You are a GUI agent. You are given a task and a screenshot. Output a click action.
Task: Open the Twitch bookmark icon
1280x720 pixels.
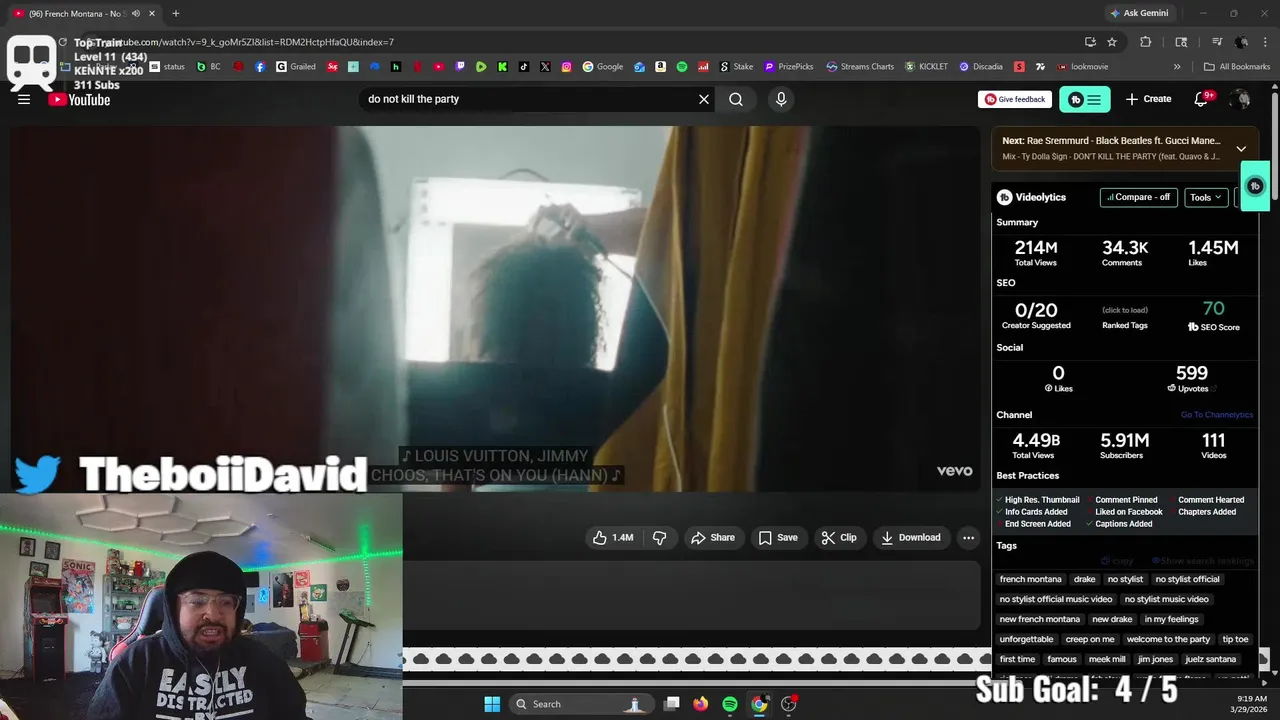[x=460, y=67]
